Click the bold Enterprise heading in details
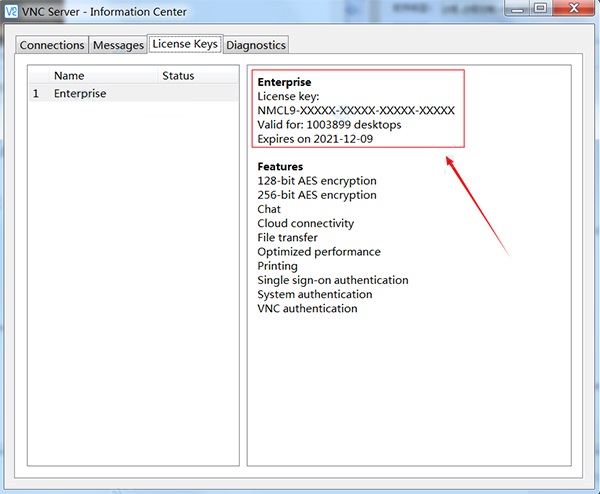 point(284,82)
